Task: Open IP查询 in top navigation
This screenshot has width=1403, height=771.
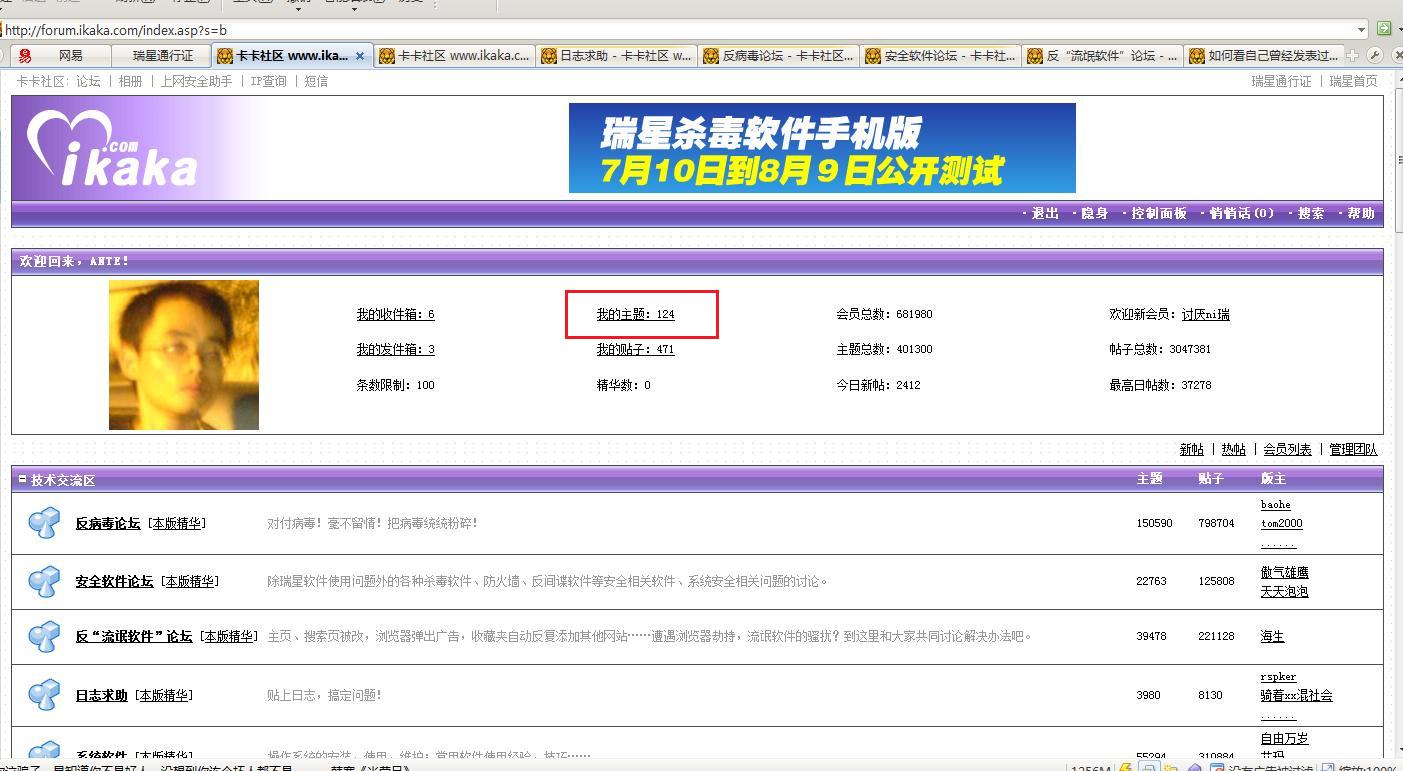Action: 268,81
